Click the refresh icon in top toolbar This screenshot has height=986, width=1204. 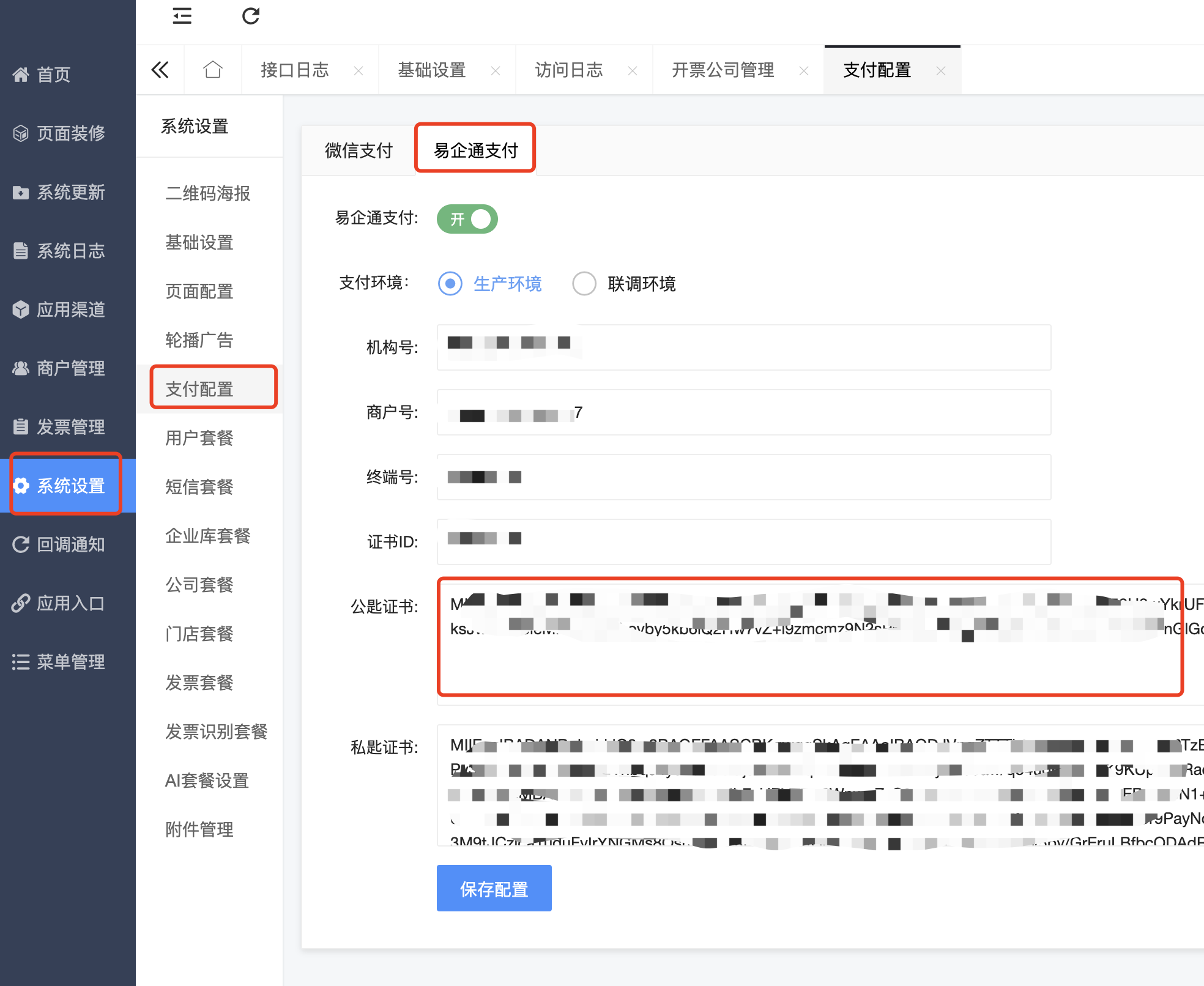tap(251, 17)
